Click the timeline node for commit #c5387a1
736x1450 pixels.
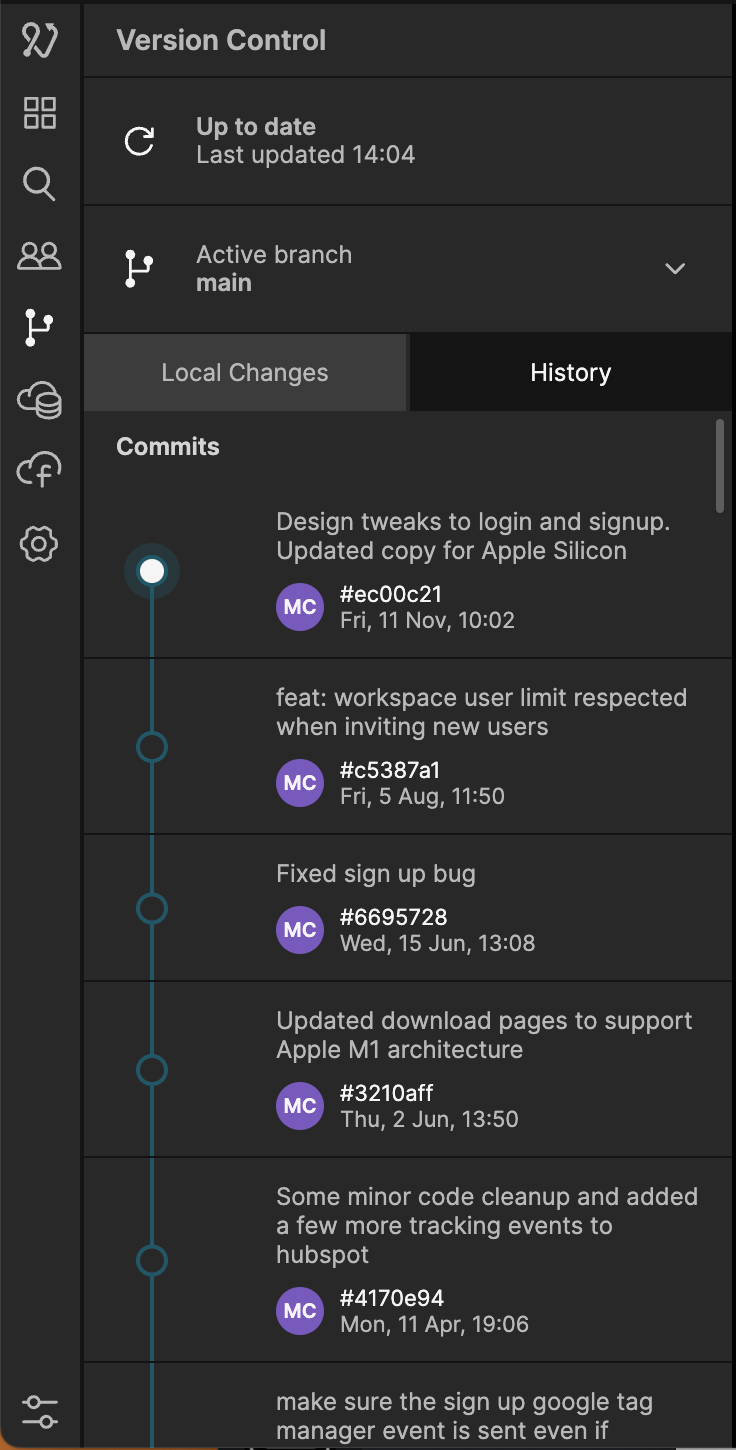[x=151, y=747]
